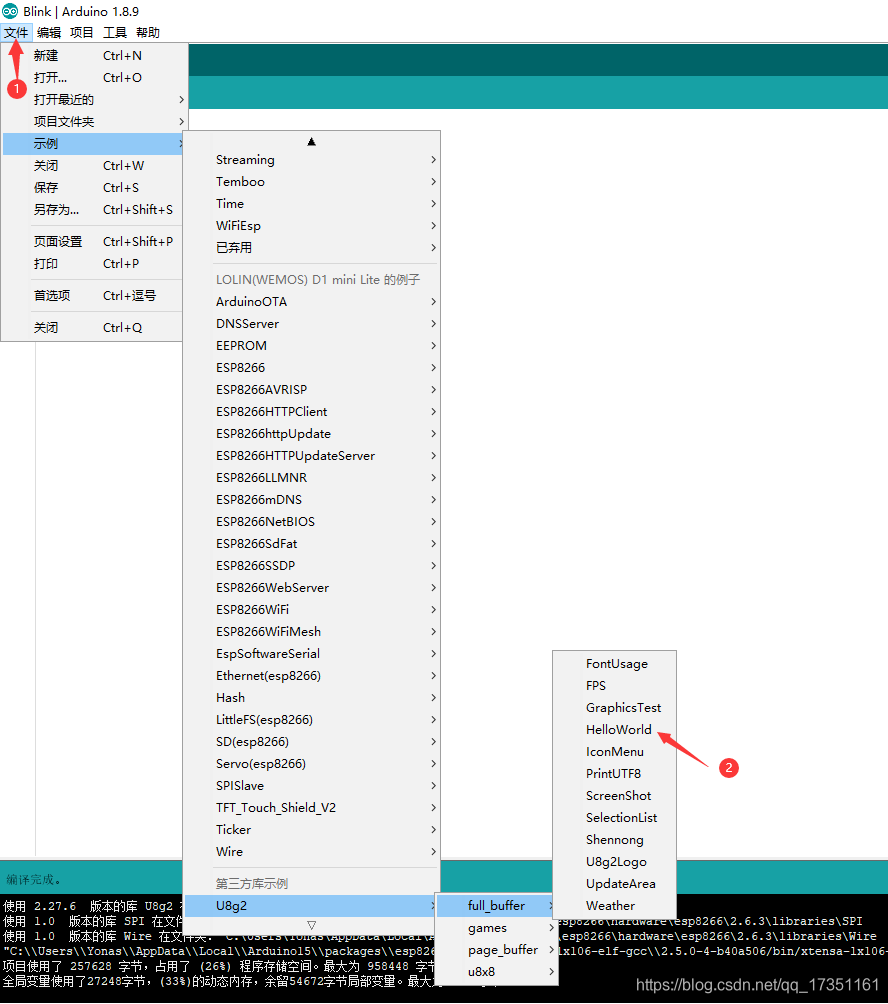Open the ESP8266WiFiMesh examples entry
Screen dimensions: 888x1004
(x=312, y=631)
